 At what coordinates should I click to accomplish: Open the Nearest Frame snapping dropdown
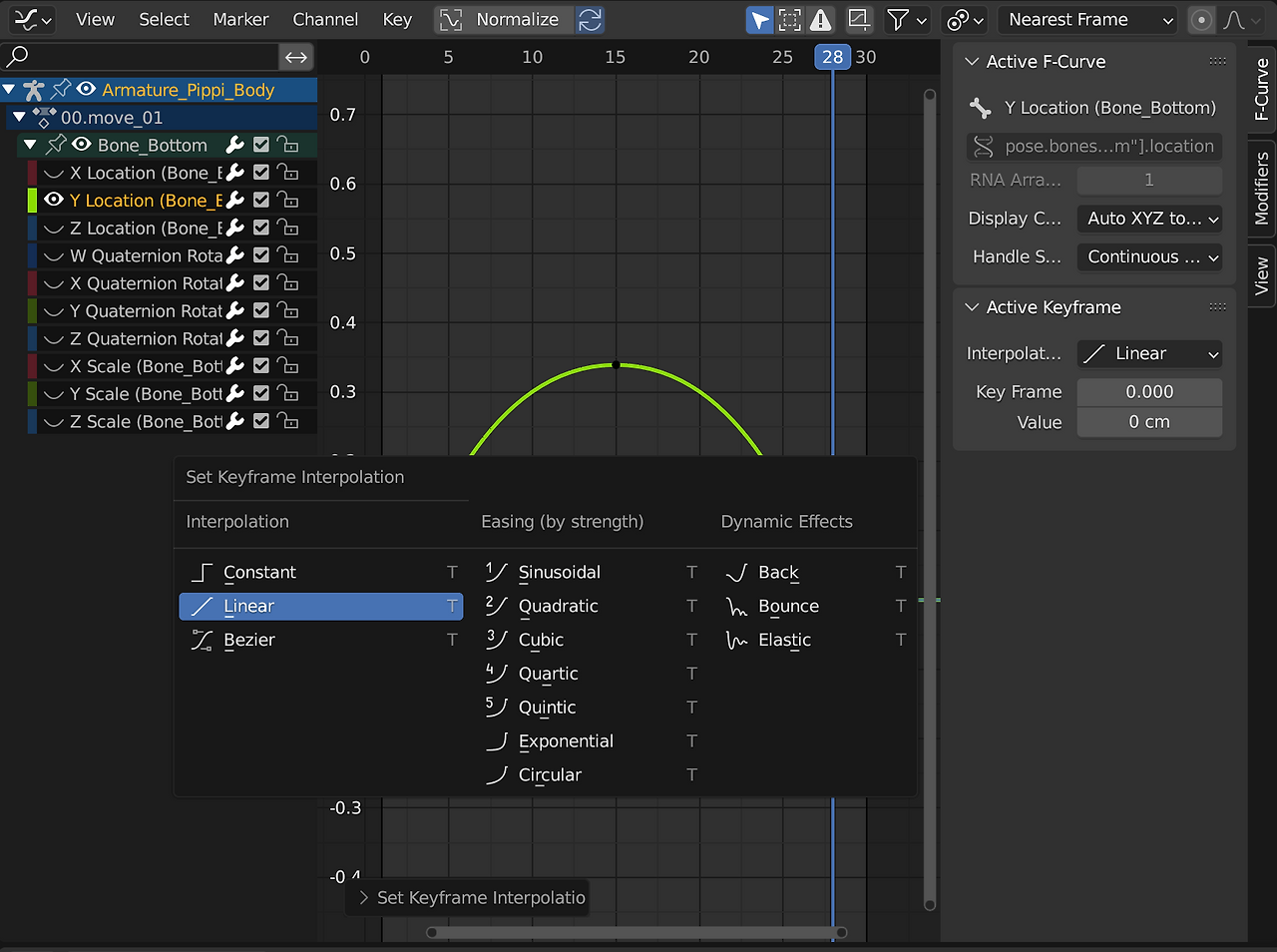(x=1089, y=20)
